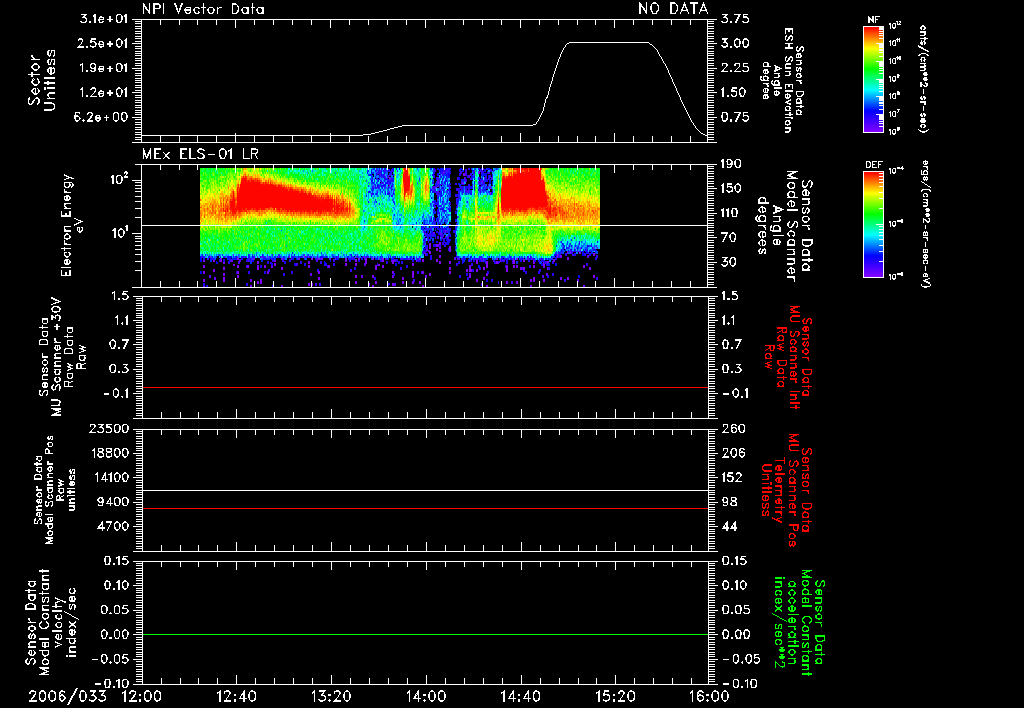Image resolution: width=1024 pixels, height=708 pixels.
Task: Click the red "MU Scanner Inh Raw Data" title
Action: (x=788, y=357)
